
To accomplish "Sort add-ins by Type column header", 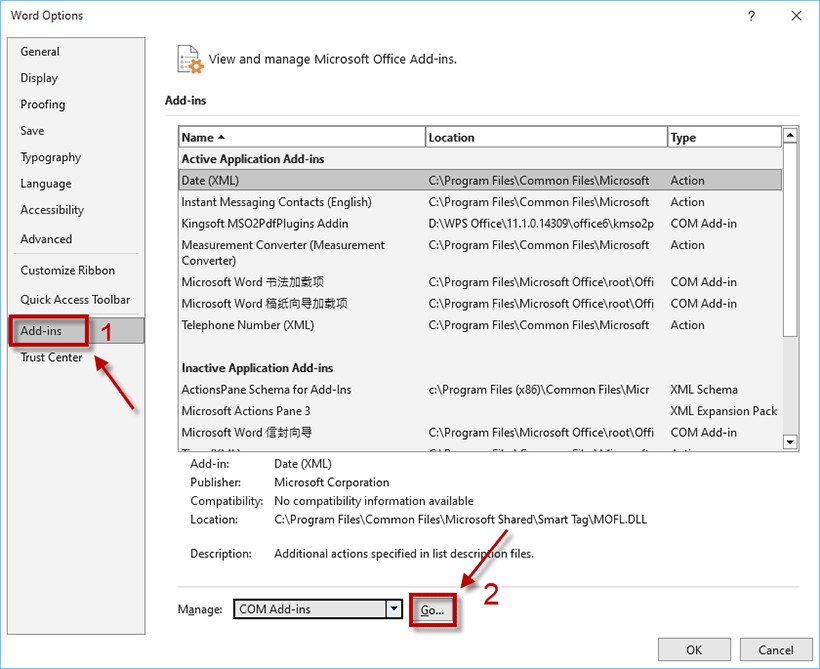I will 724,137.
